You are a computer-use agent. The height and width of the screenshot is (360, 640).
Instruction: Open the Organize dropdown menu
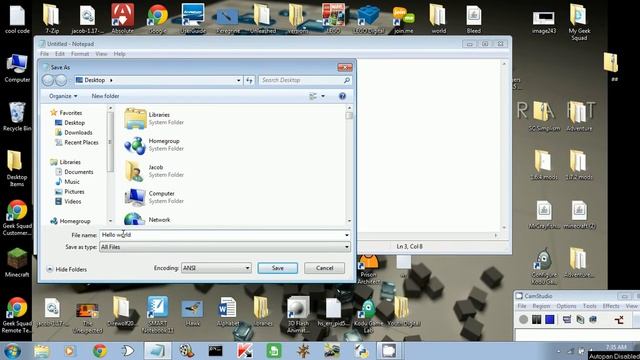63,96
